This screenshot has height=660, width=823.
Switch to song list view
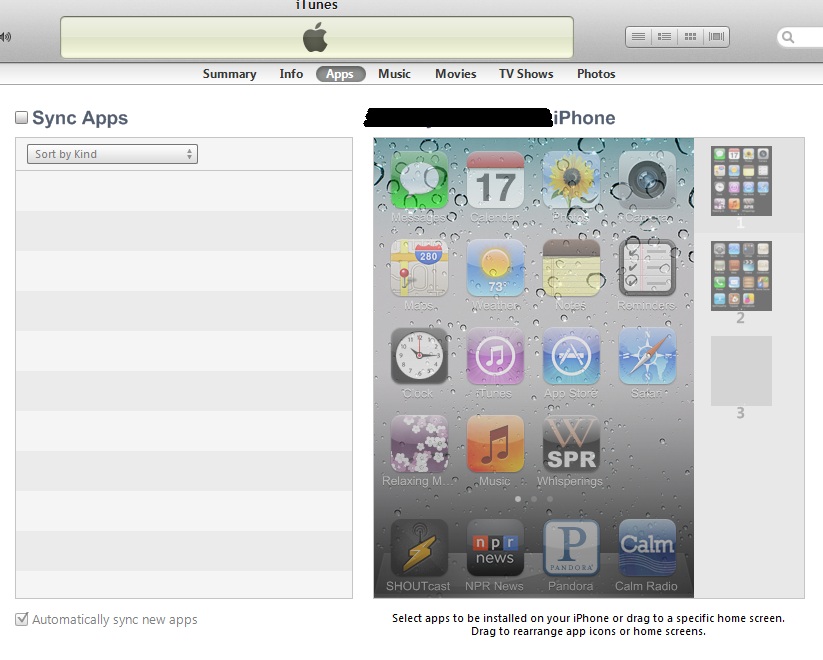[638, 37]
